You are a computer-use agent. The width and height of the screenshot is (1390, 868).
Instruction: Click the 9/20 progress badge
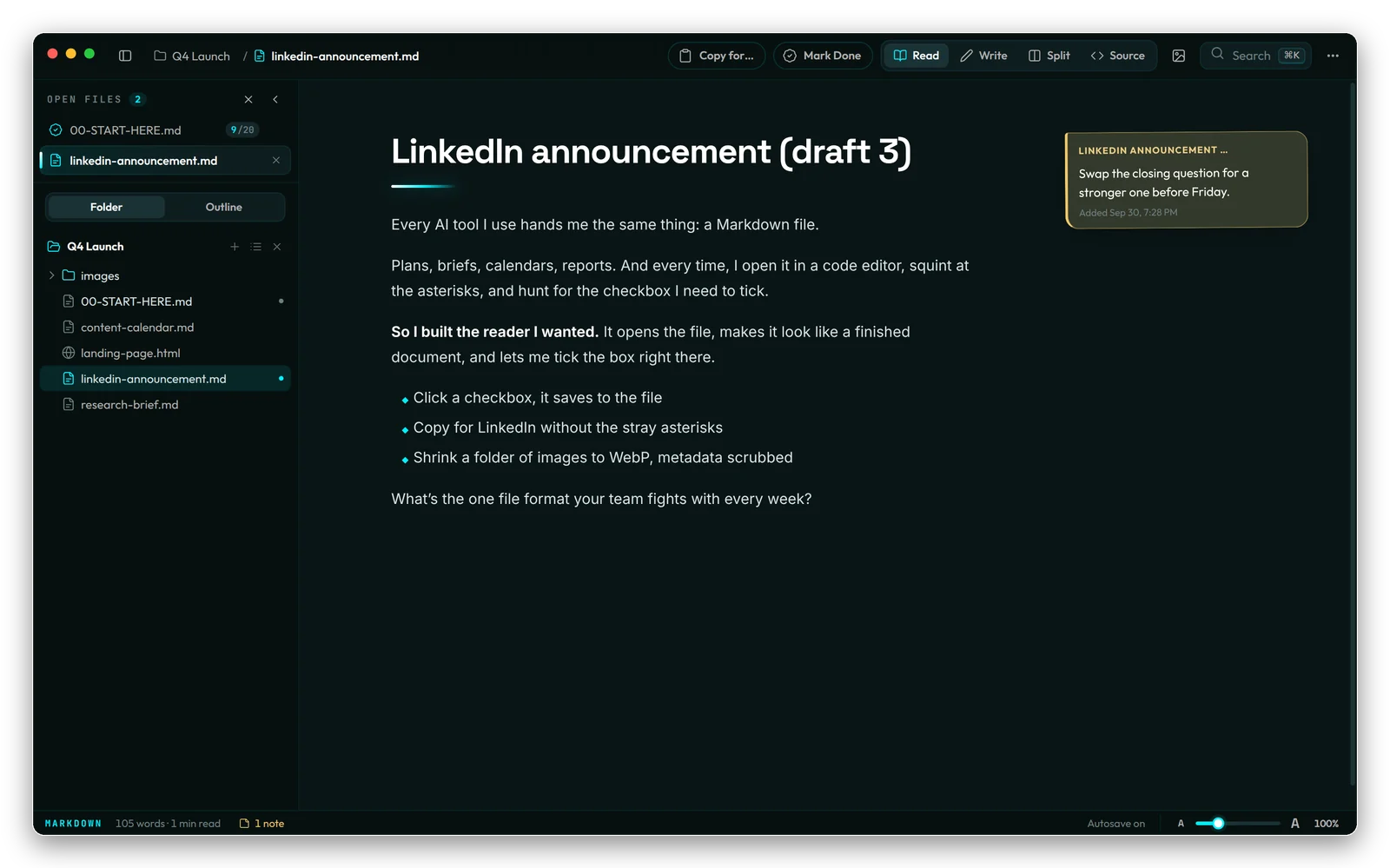click(242, 129)
